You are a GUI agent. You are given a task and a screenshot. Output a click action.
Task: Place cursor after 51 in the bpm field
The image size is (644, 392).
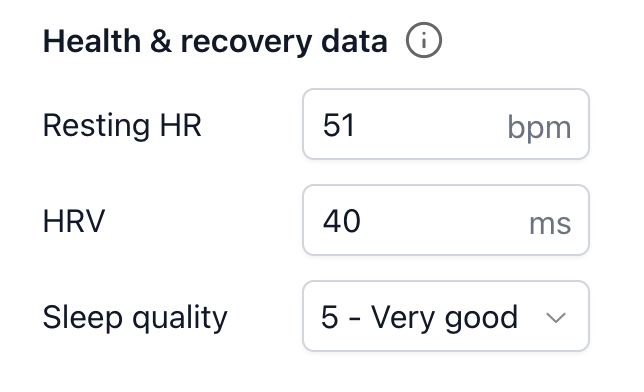pyautogui.click(x=356, y=125)
